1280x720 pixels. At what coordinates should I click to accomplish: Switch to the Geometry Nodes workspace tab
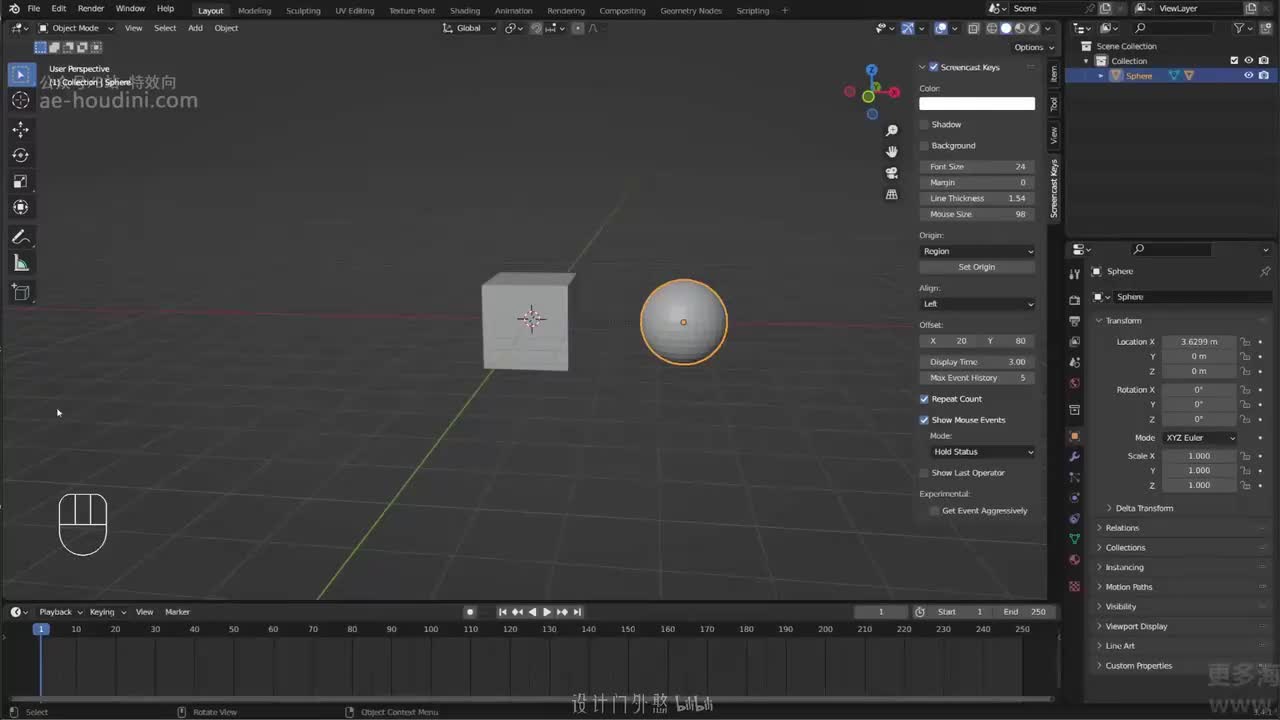tap(691, 11)
